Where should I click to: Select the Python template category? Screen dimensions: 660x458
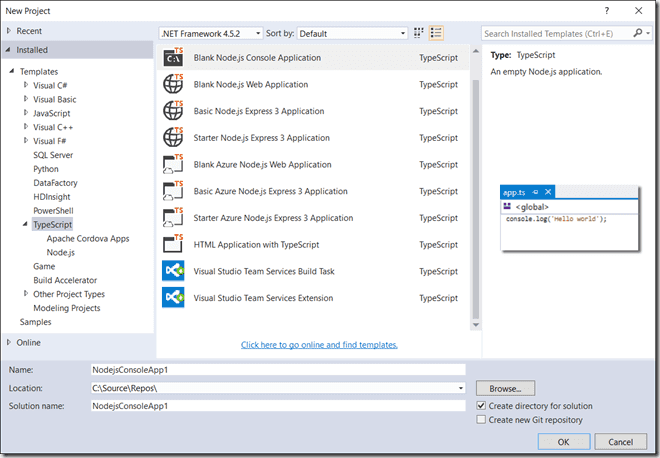tap(46, 169)
